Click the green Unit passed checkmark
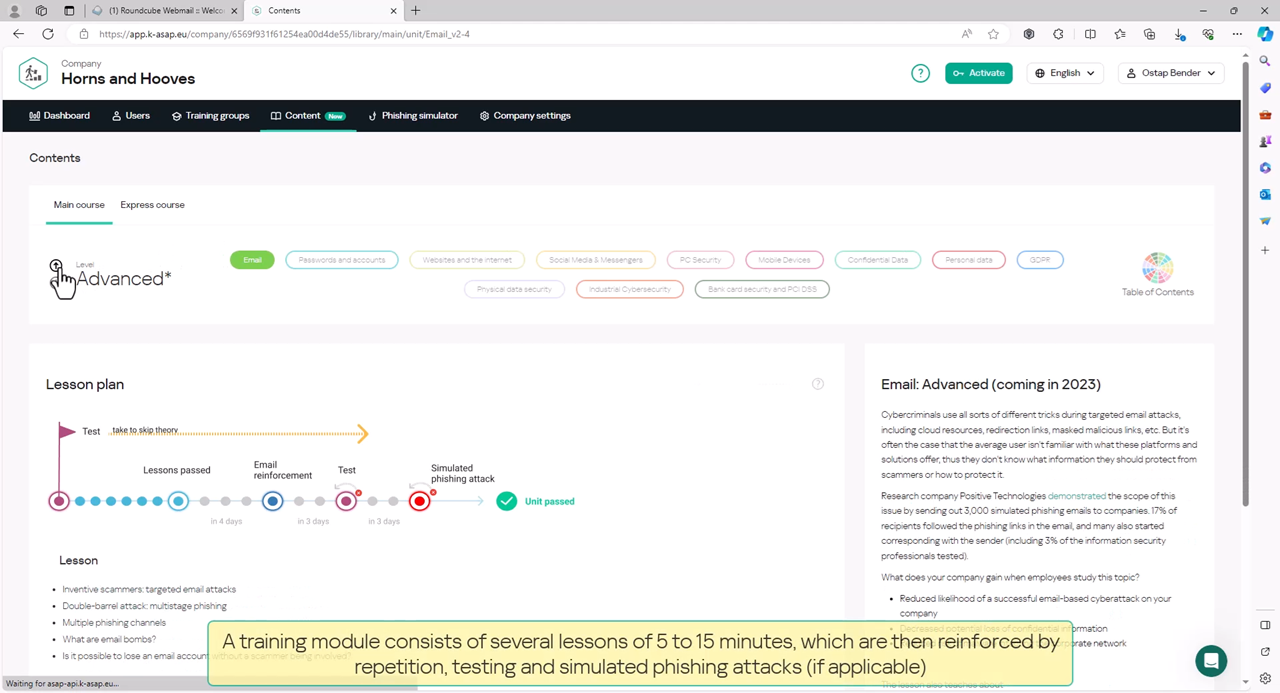 pyautogui.click(x=507, y=501)
